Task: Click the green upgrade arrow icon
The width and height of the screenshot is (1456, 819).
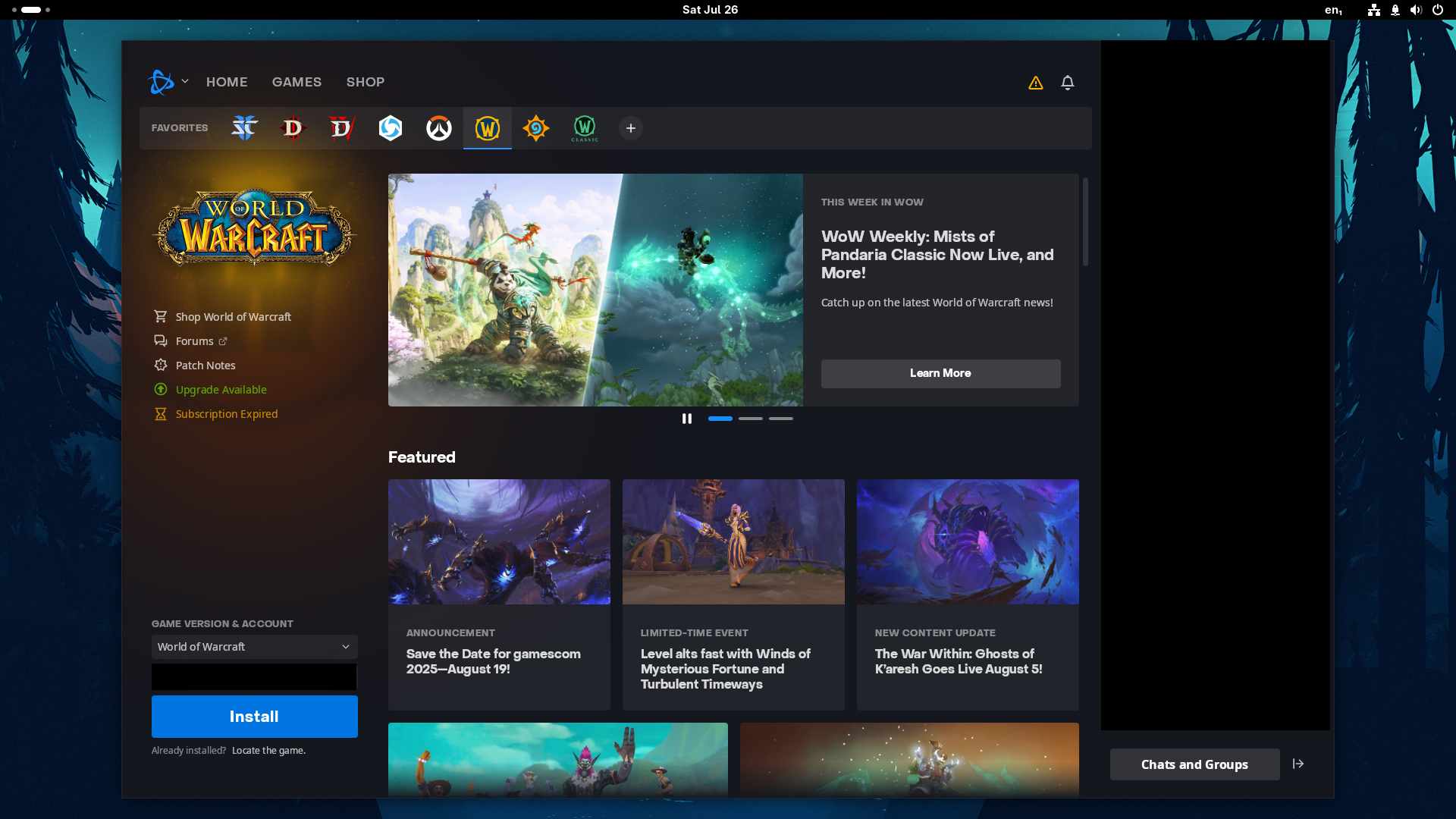Action: 161,390
